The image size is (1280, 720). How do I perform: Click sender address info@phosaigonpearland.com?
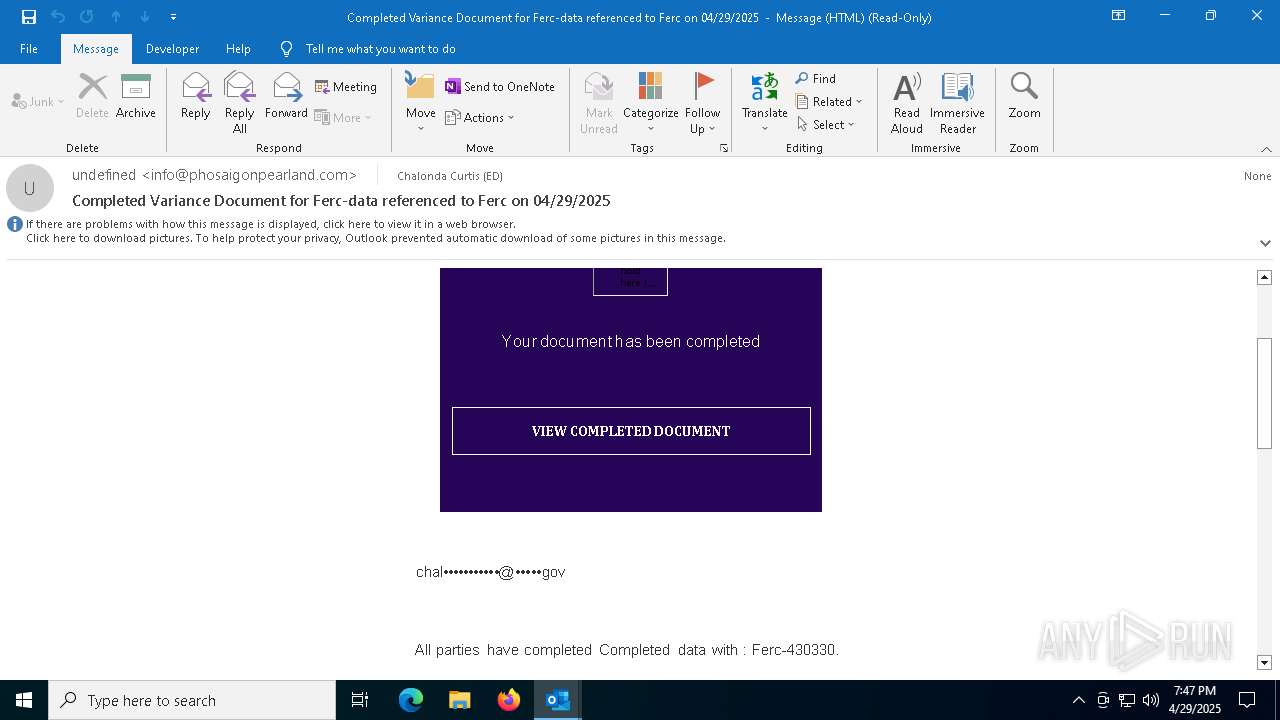coord(249,175)
